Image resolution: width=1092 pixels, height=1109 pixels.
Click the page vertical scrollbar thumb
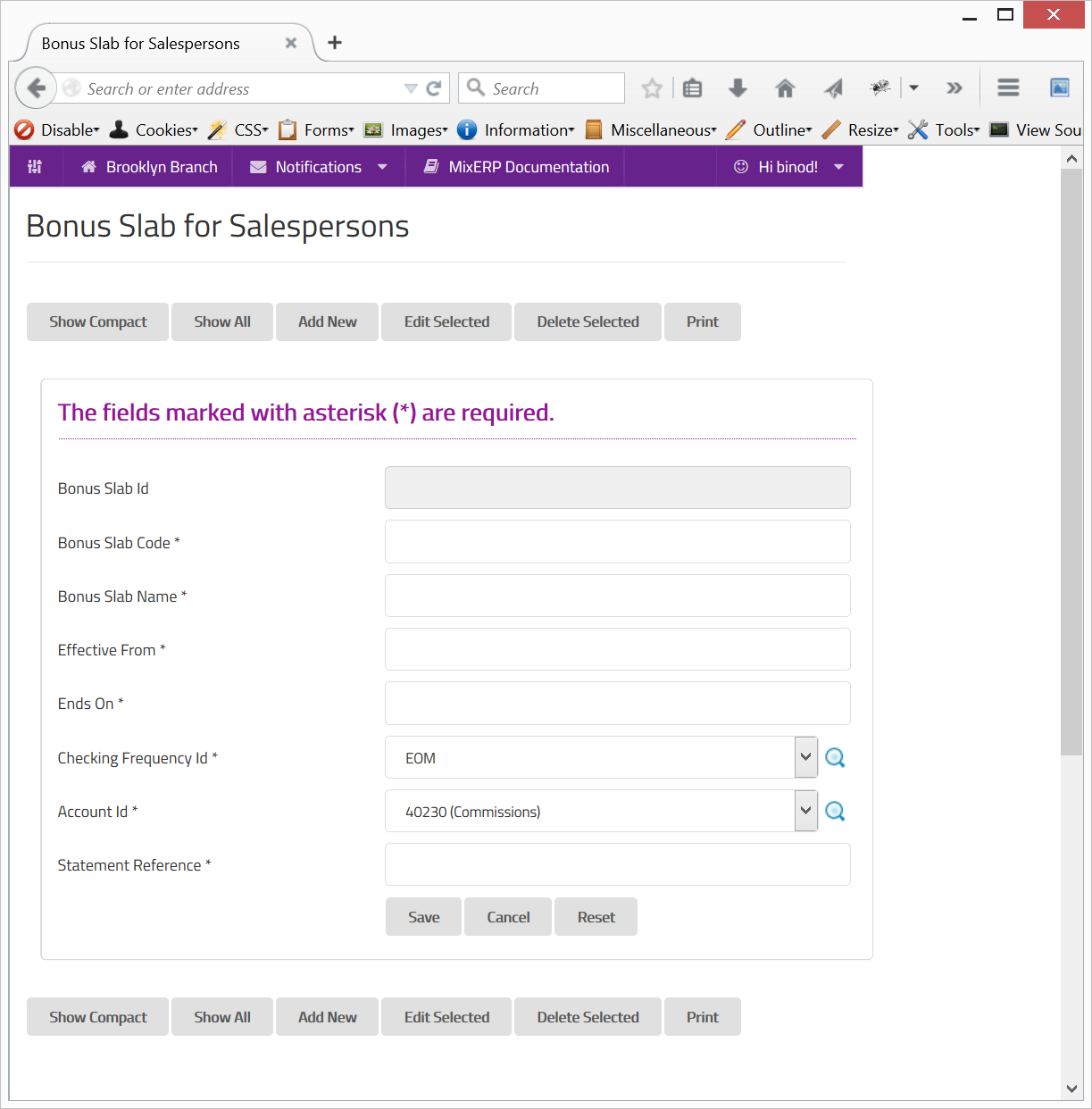[x=1071, y=462]
